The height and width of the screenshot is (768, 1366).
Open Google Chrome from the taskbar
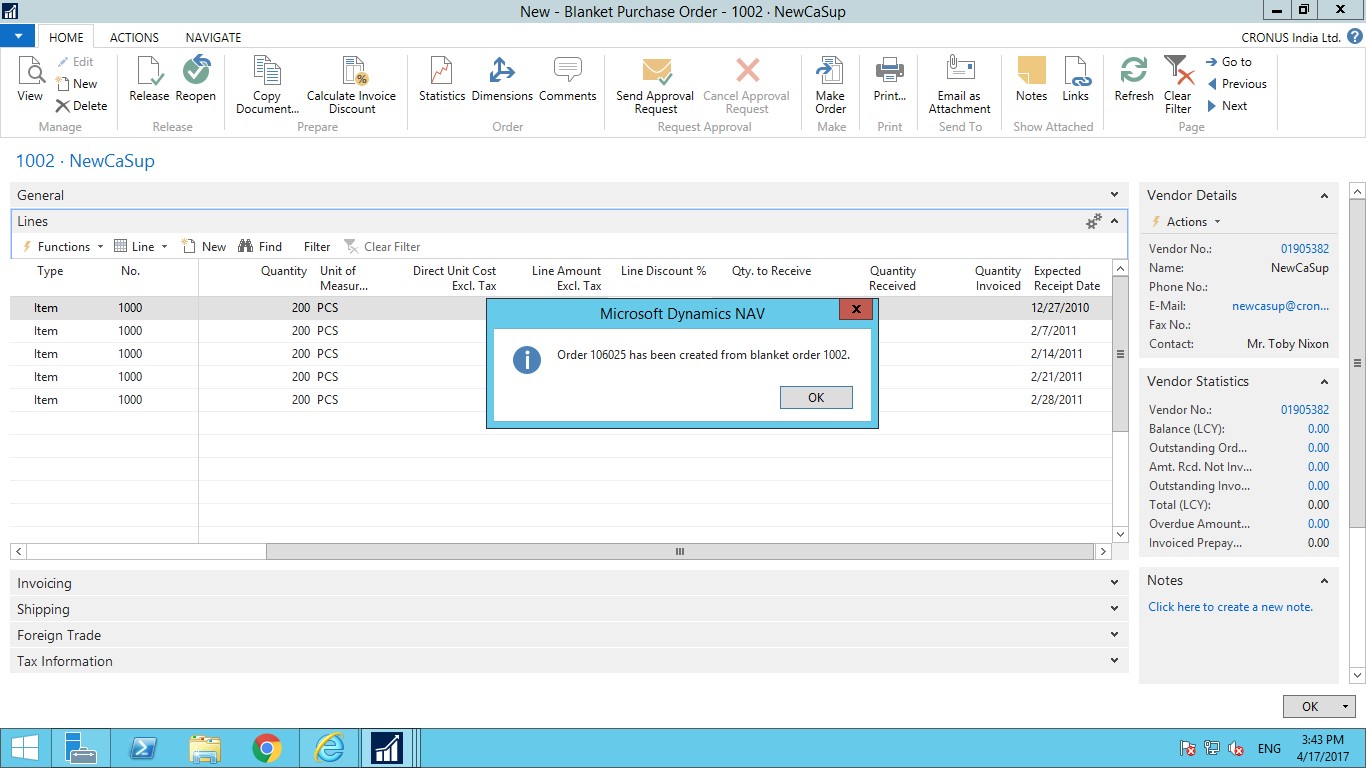(x=266, y=748)
